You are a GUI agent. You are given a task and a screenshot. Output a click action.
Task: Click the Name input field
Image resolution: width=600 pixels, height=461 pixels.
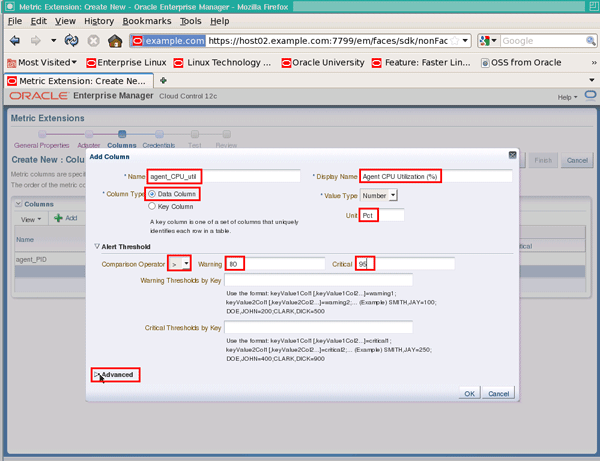click(x=224, y=176)
